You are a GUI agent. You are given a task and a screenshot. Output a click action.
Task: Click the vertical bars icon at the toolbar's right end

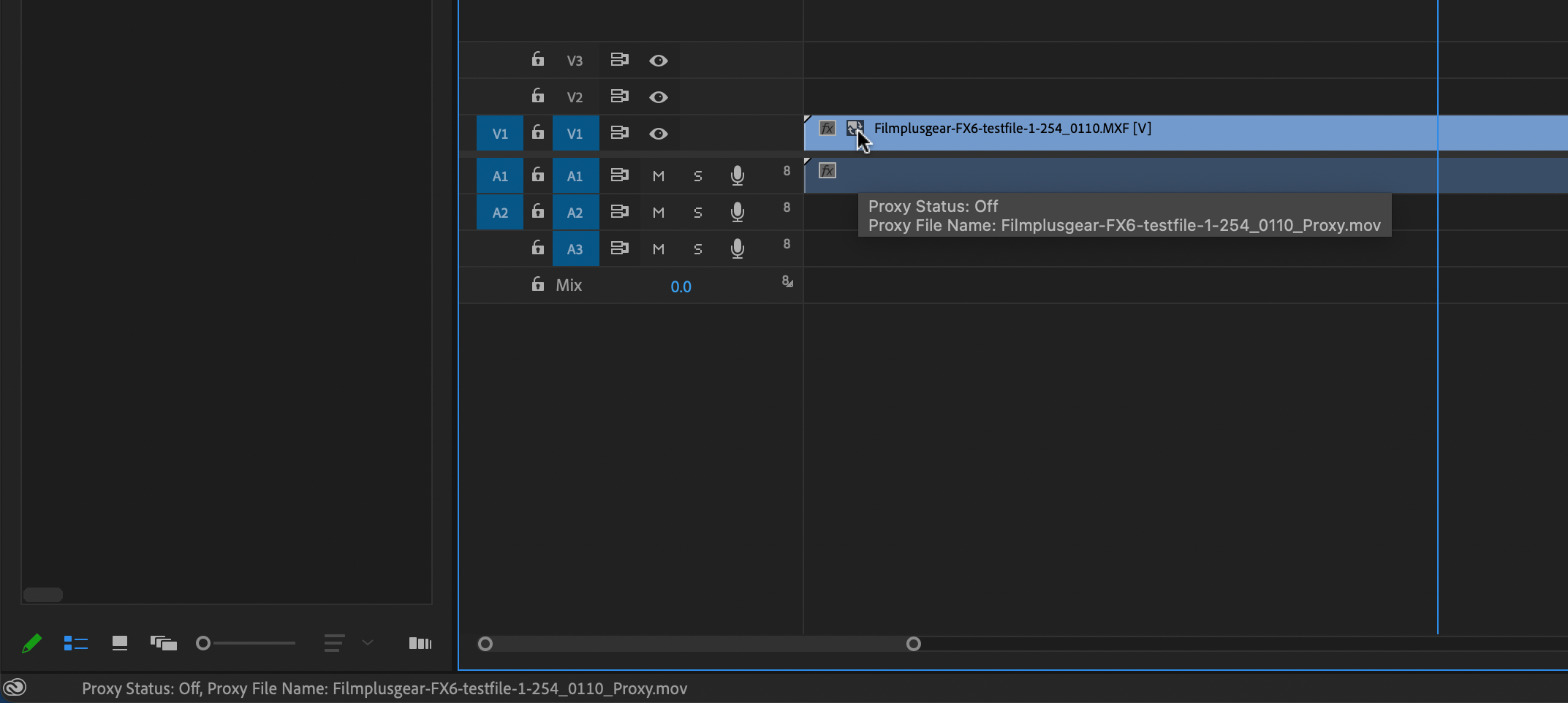[420, 643]
